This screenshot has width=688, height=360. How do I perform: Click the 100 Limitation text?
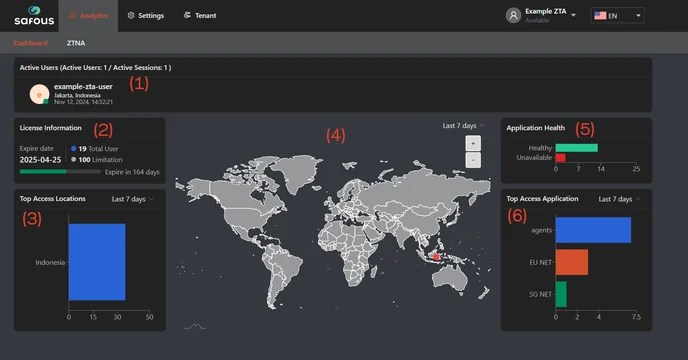100,160
